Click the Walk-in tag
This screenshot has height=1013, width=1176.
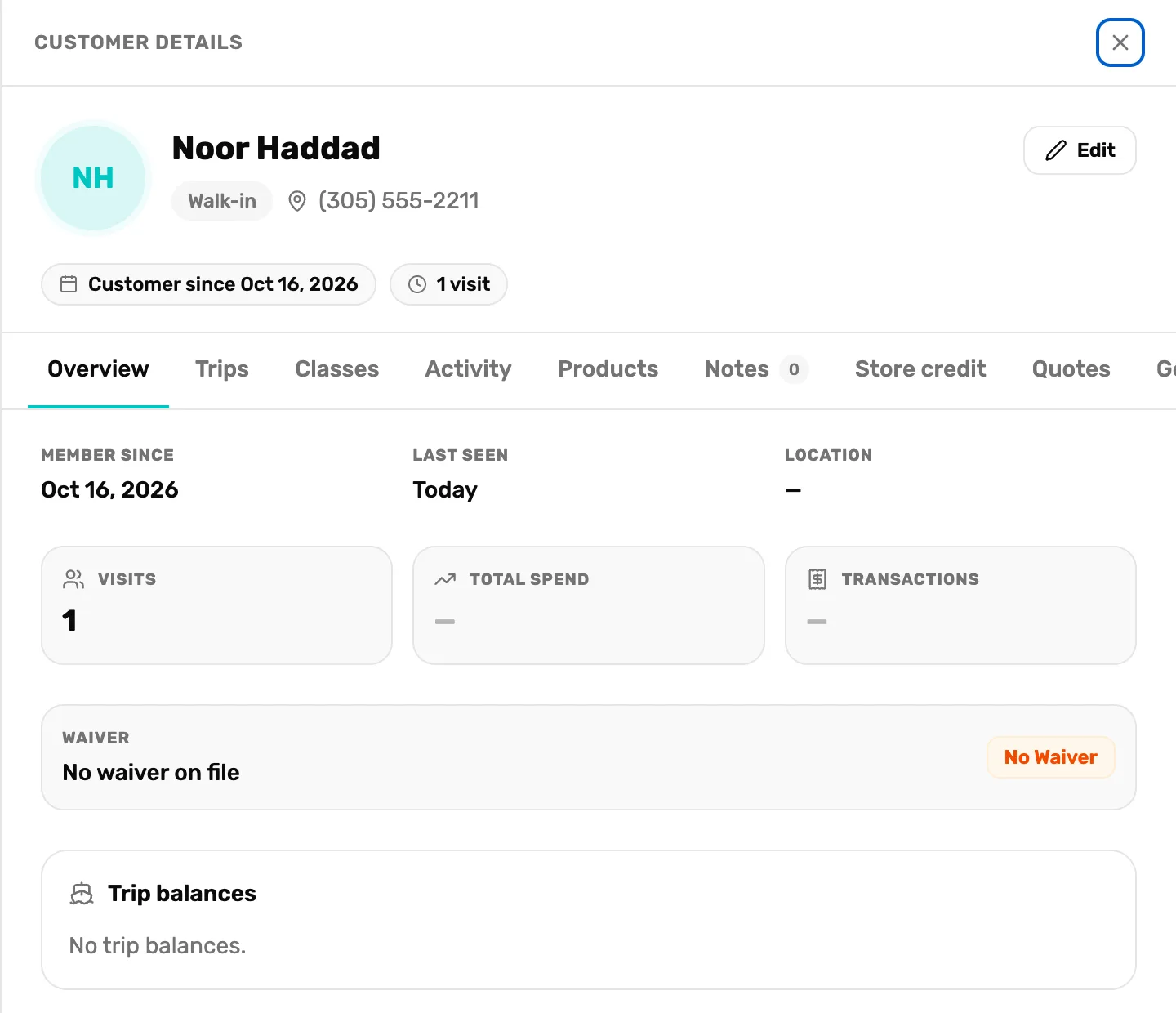point(222,201)
